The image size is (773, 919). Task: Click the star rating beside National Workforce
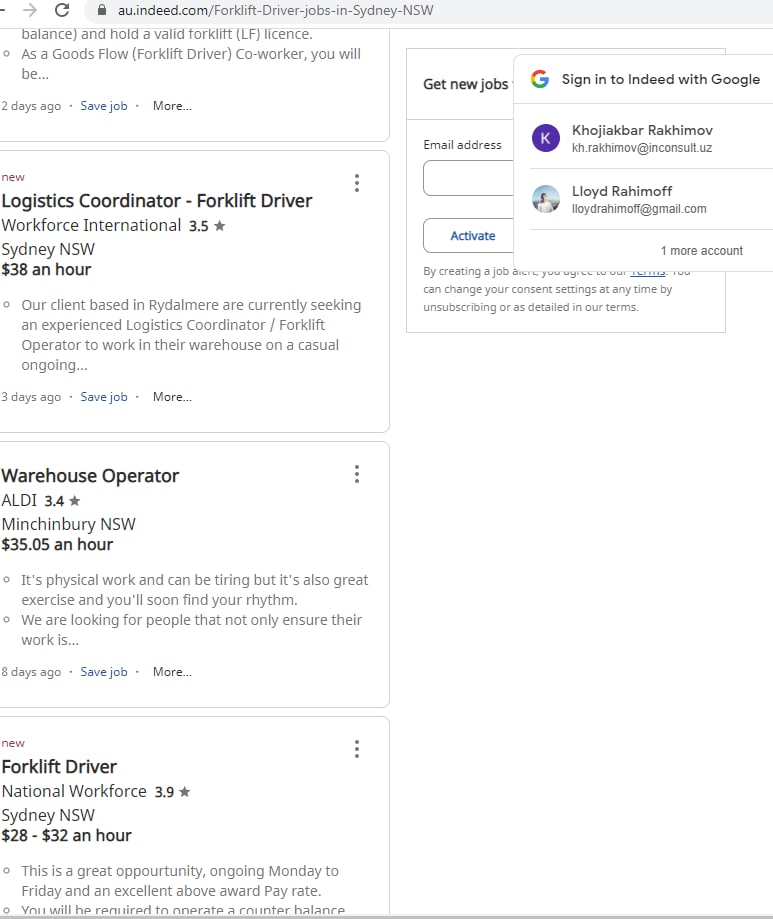click(x=185, y=792)
